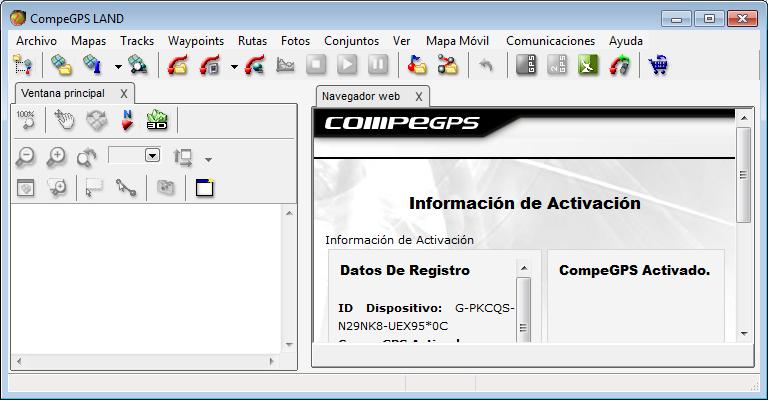The width and height of the screenshot is (768, 400).
Task: Click the track play button
Action: coord(347,66)
